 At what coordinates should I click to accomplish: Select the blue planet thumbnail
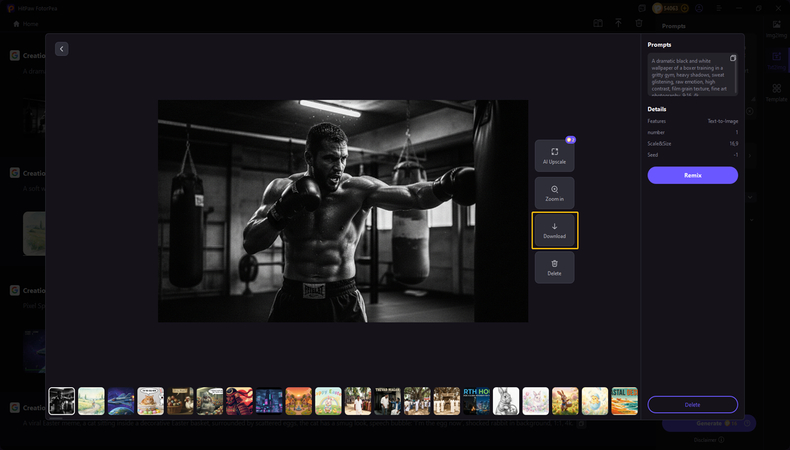tap(121, 401)
